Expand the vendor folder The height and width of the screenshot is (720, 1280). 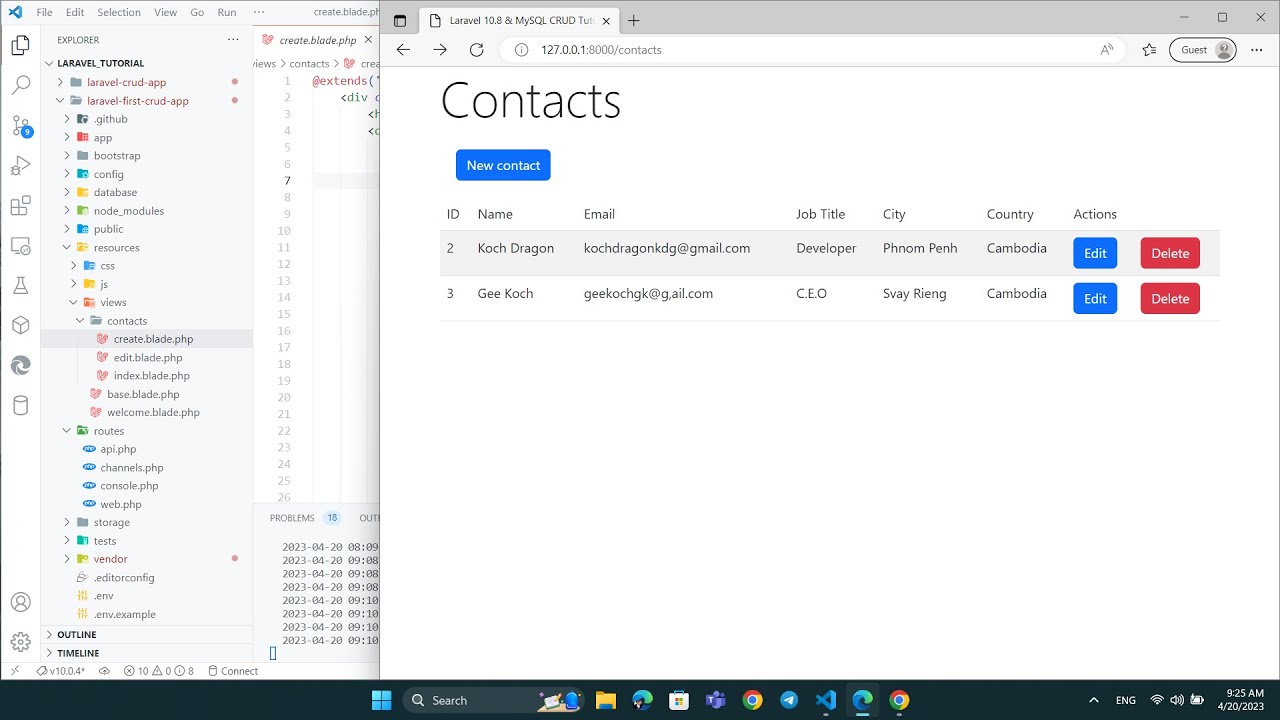point(110,559)
